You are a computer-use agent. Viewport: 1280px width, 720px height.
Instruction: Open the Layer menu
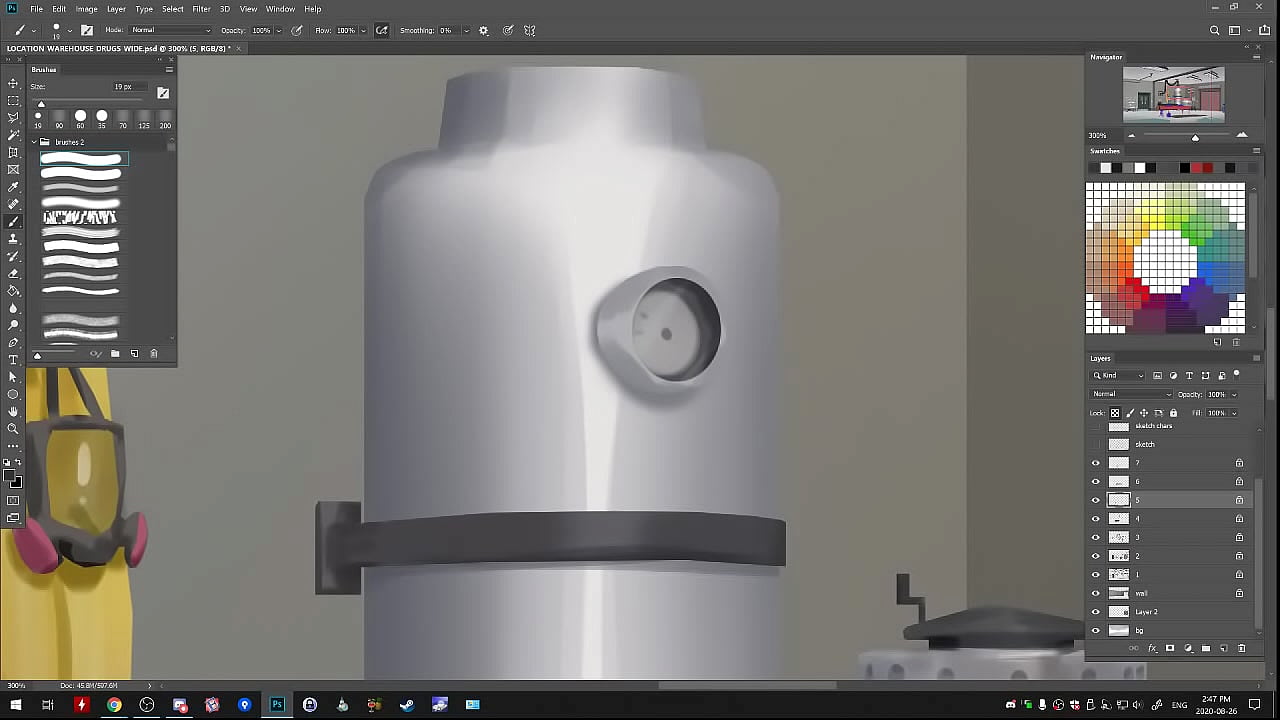coord(116,9)
